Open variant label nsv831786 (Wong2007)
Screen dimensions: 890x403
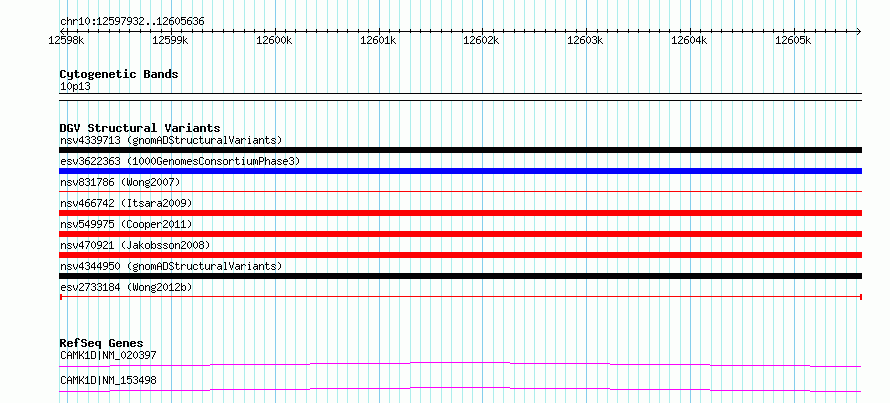coord(120,182)
